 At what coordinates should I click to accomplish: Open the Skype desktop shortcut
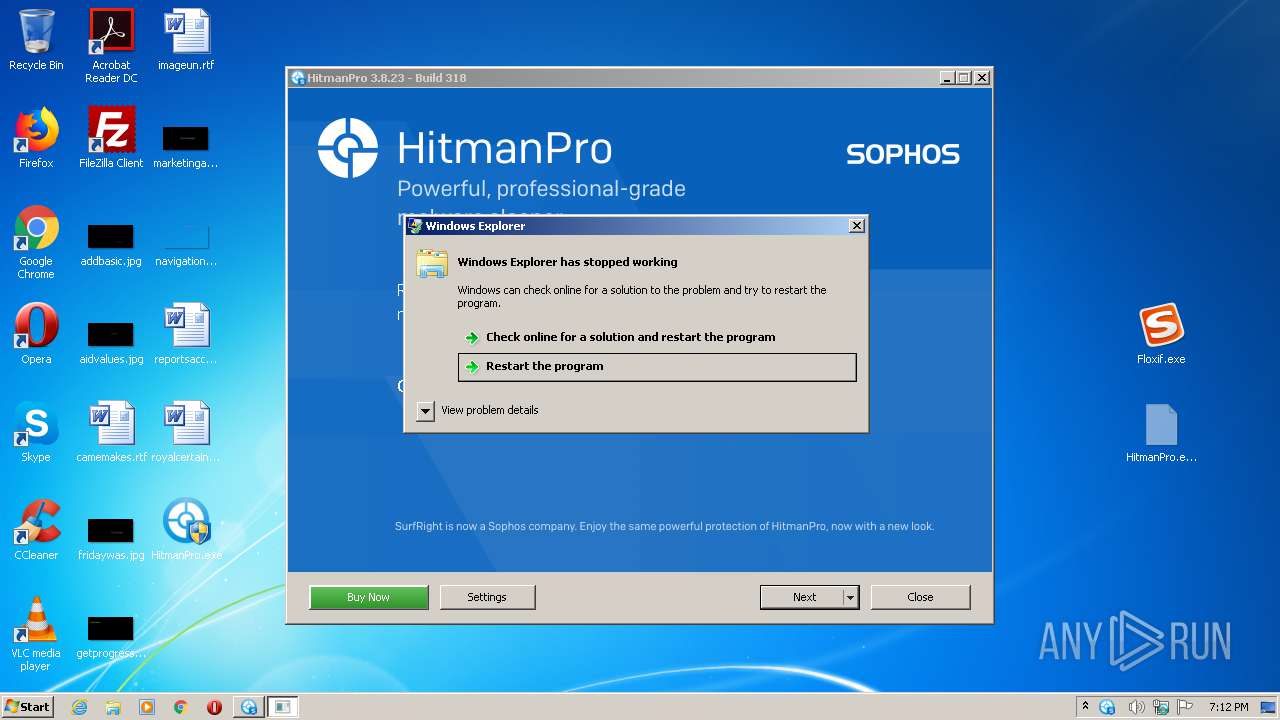click(36, 432)
